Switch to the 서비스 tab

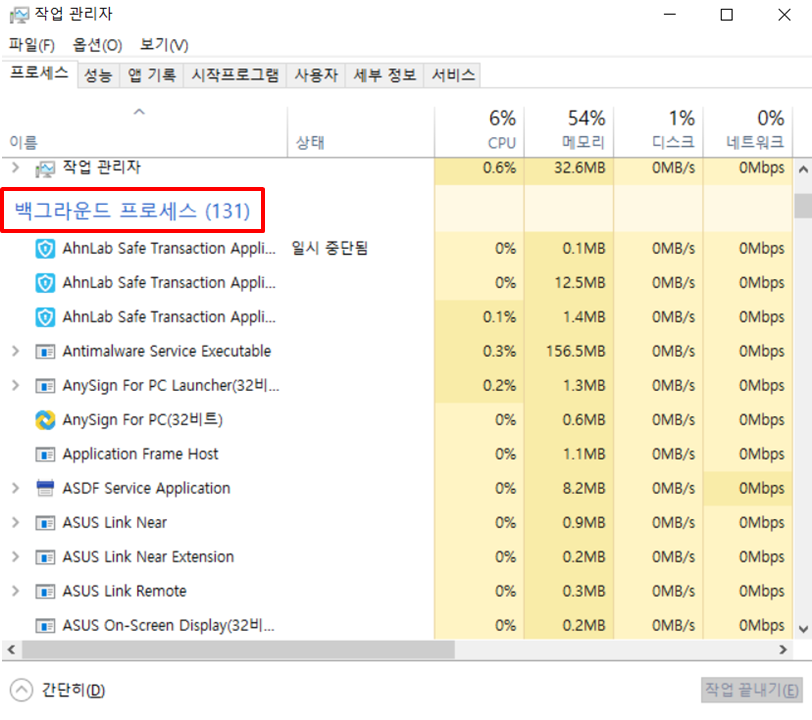(453, 76)
